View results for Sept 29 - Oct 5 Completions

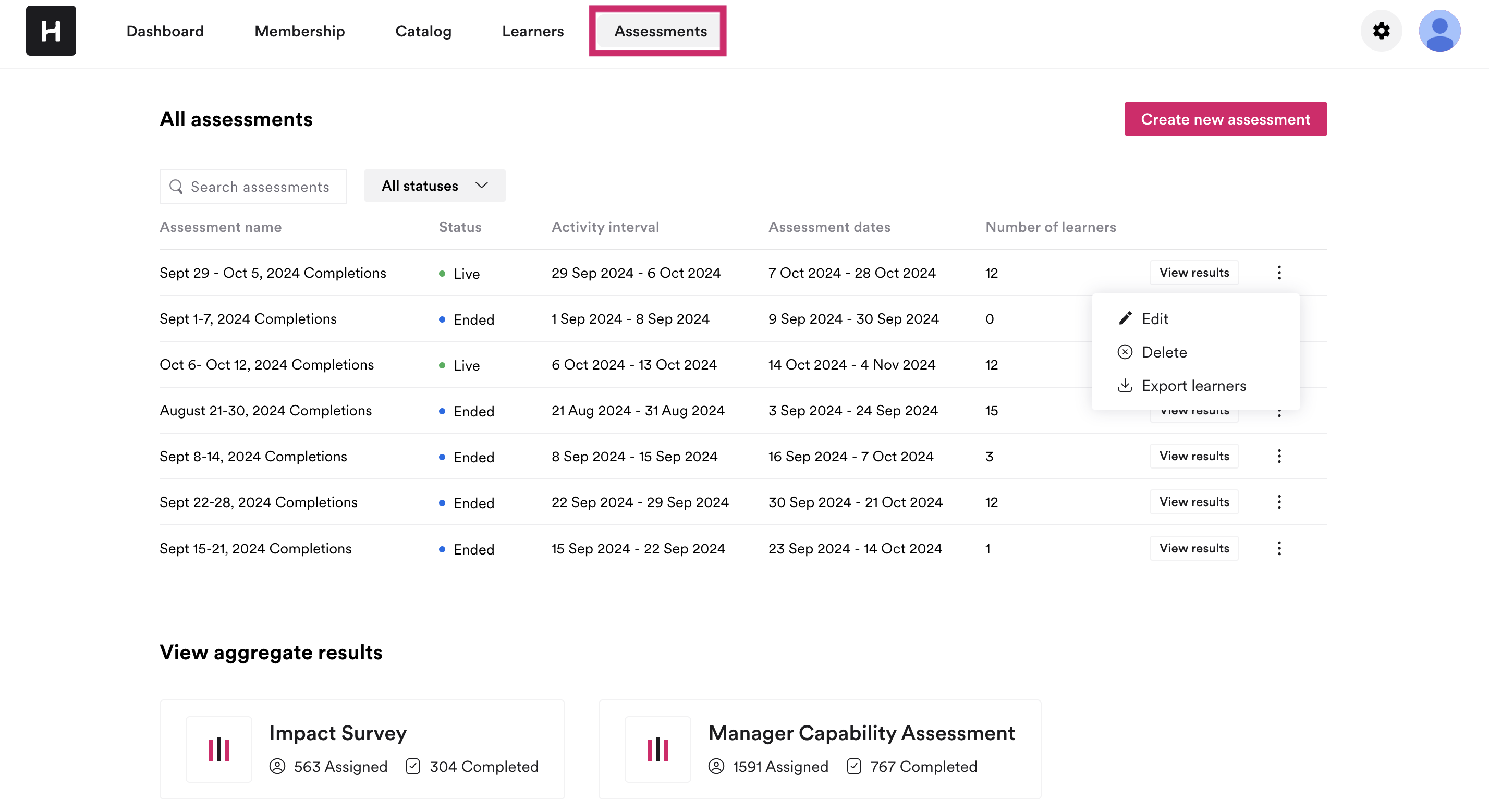click(1193, 273)
